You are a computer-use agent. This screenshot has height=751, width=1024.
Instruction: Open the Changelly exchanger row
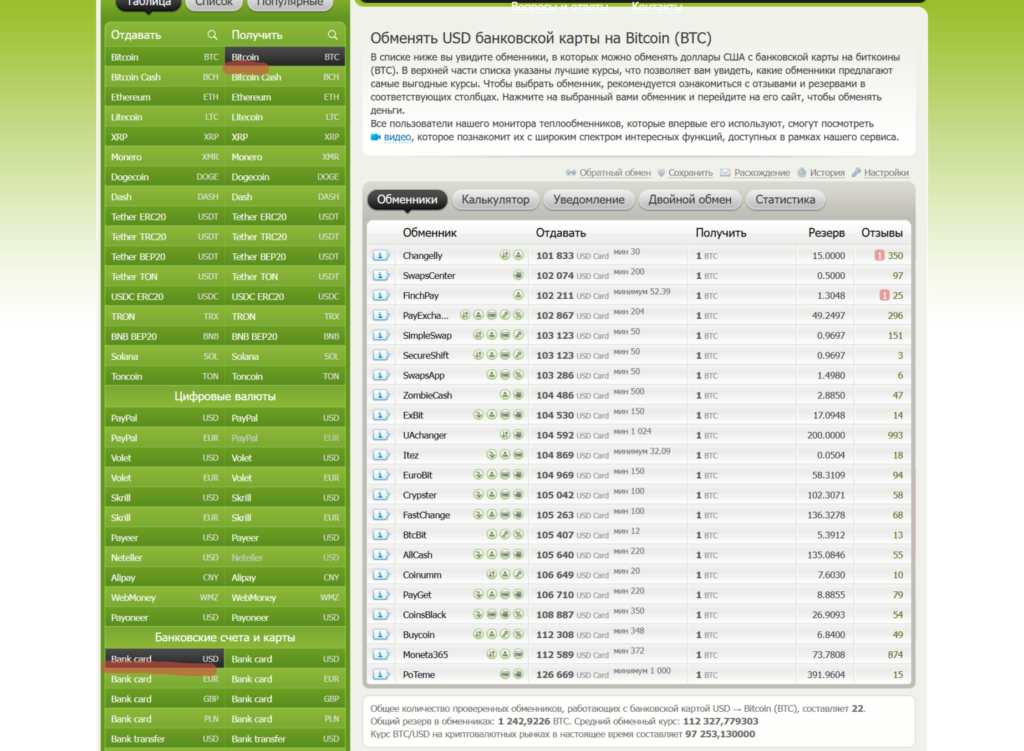coord(639,255)
